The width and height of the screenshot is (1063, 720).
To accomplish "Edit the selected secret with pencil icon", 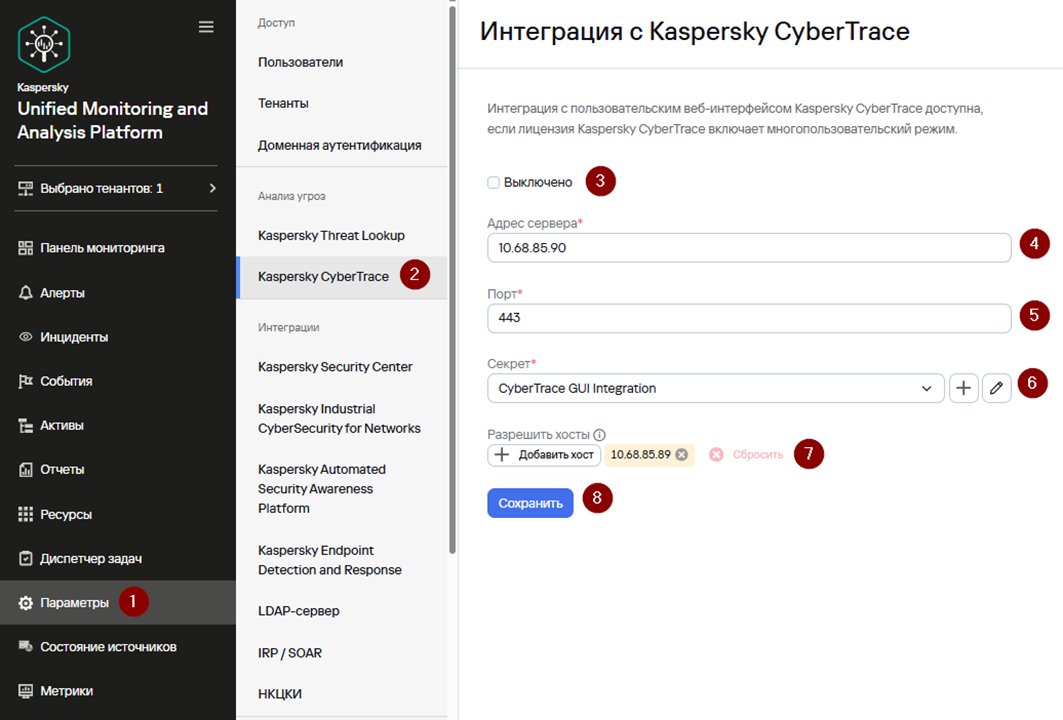I will (x=996, y=388).
